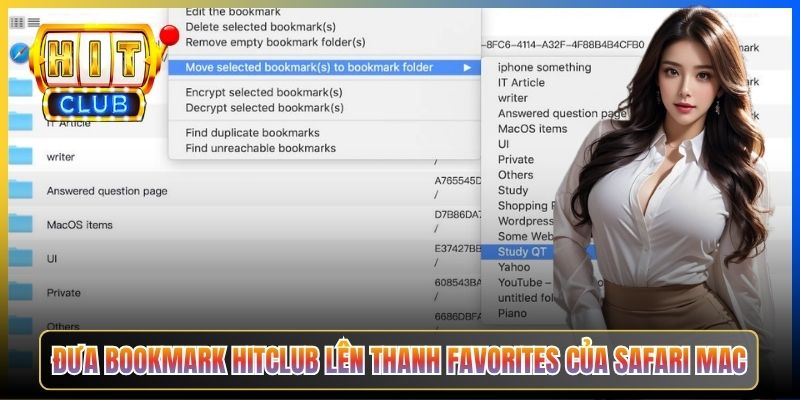Click the 608543BA identifier cell
Viewport: 800px width, 400px height.
point(458,282)
